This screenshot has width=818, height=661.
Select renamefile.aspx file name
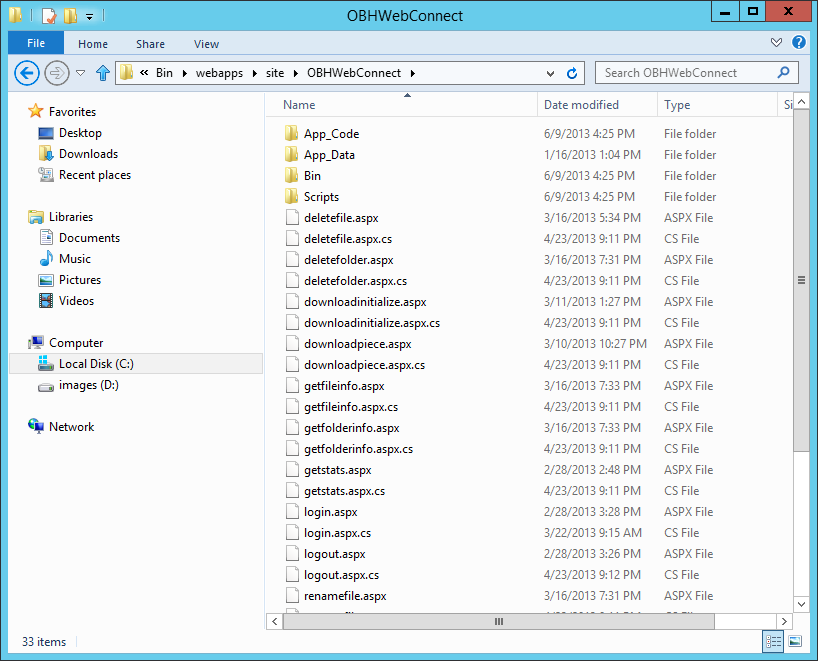coord(345,596)
